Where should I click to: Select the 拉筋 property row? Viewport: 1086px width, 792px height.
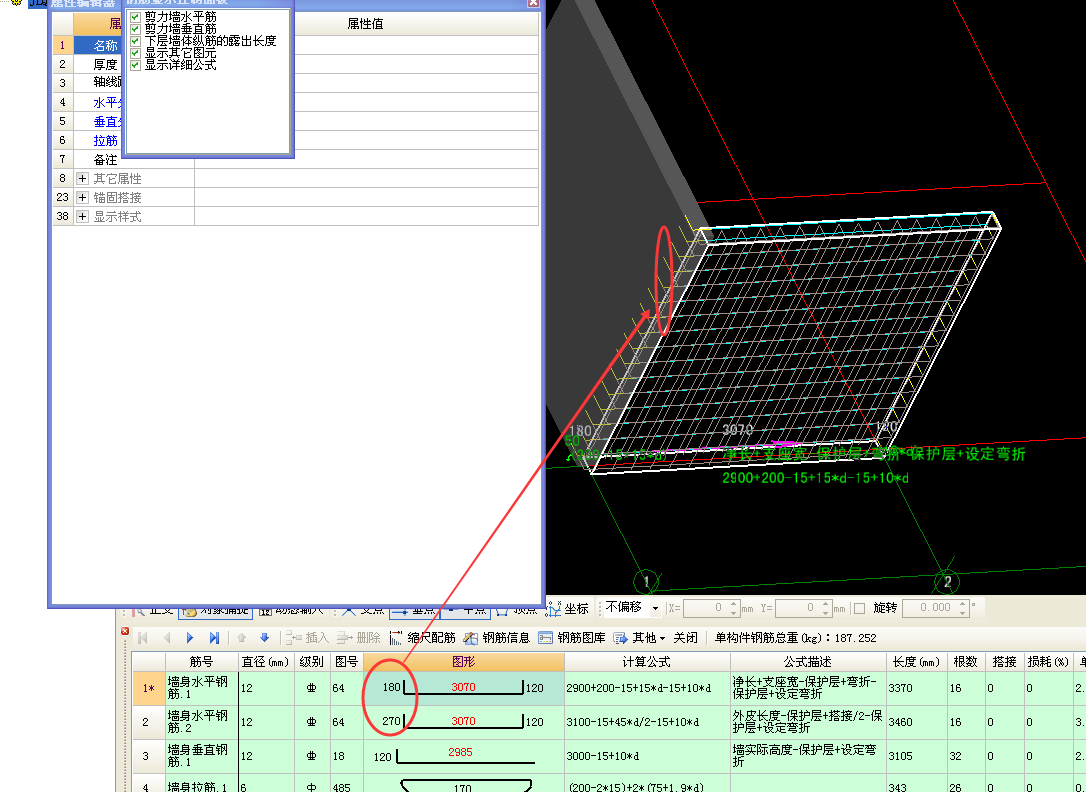[x=296, y=141]
